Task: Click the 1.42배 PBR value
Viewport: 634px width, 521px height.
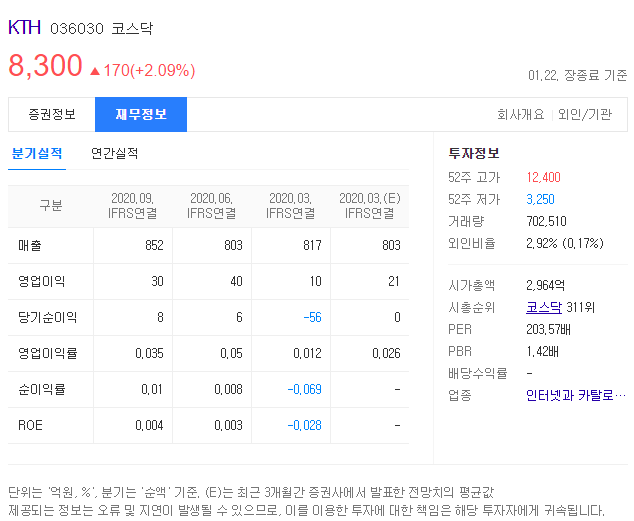Action: click(542, 351)
